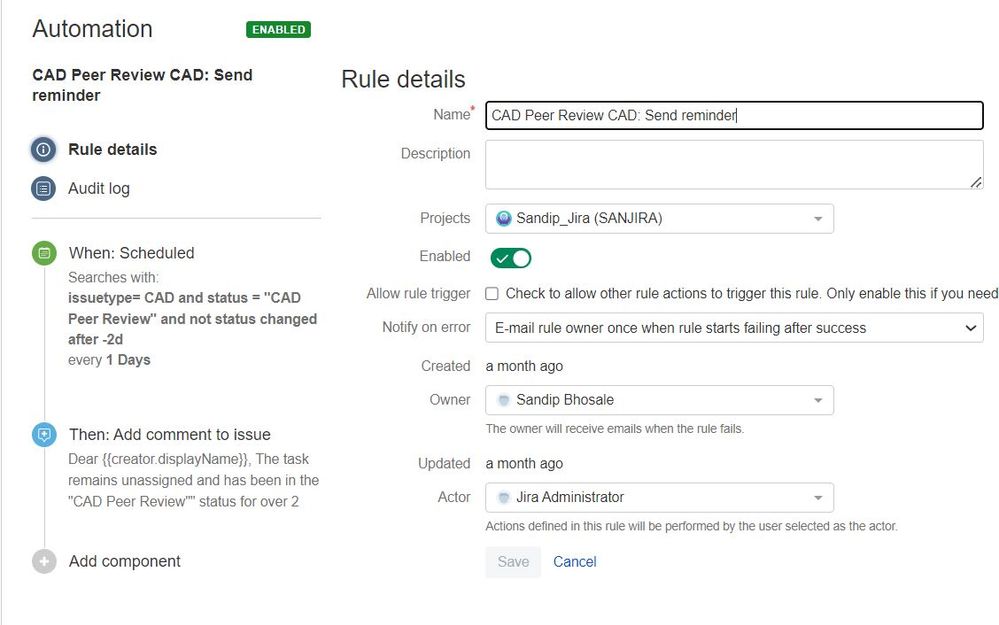Click into the Description text area
This screenshot has height=625, width=999.
734,165
